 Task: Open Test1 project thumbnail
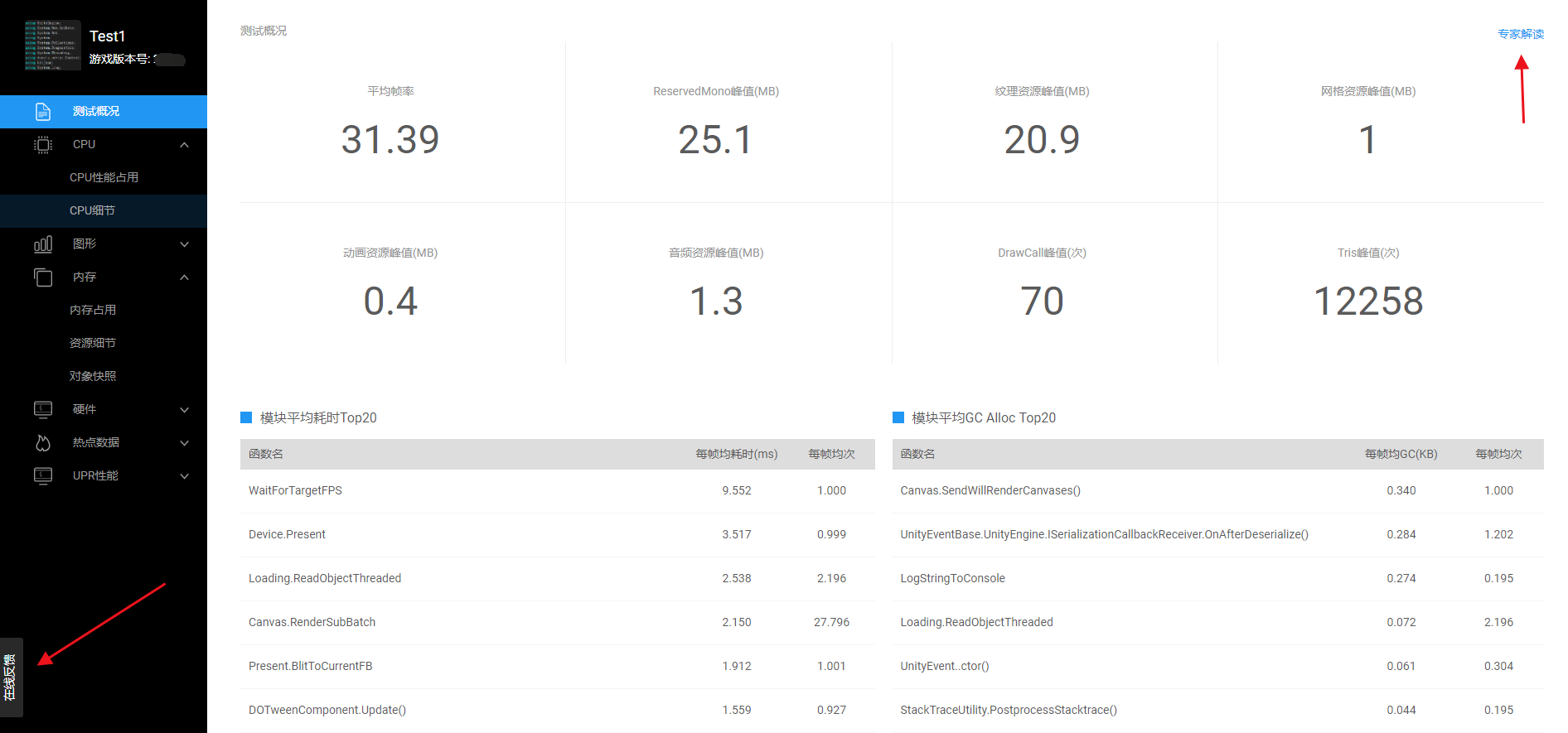[x=52, y=46]
